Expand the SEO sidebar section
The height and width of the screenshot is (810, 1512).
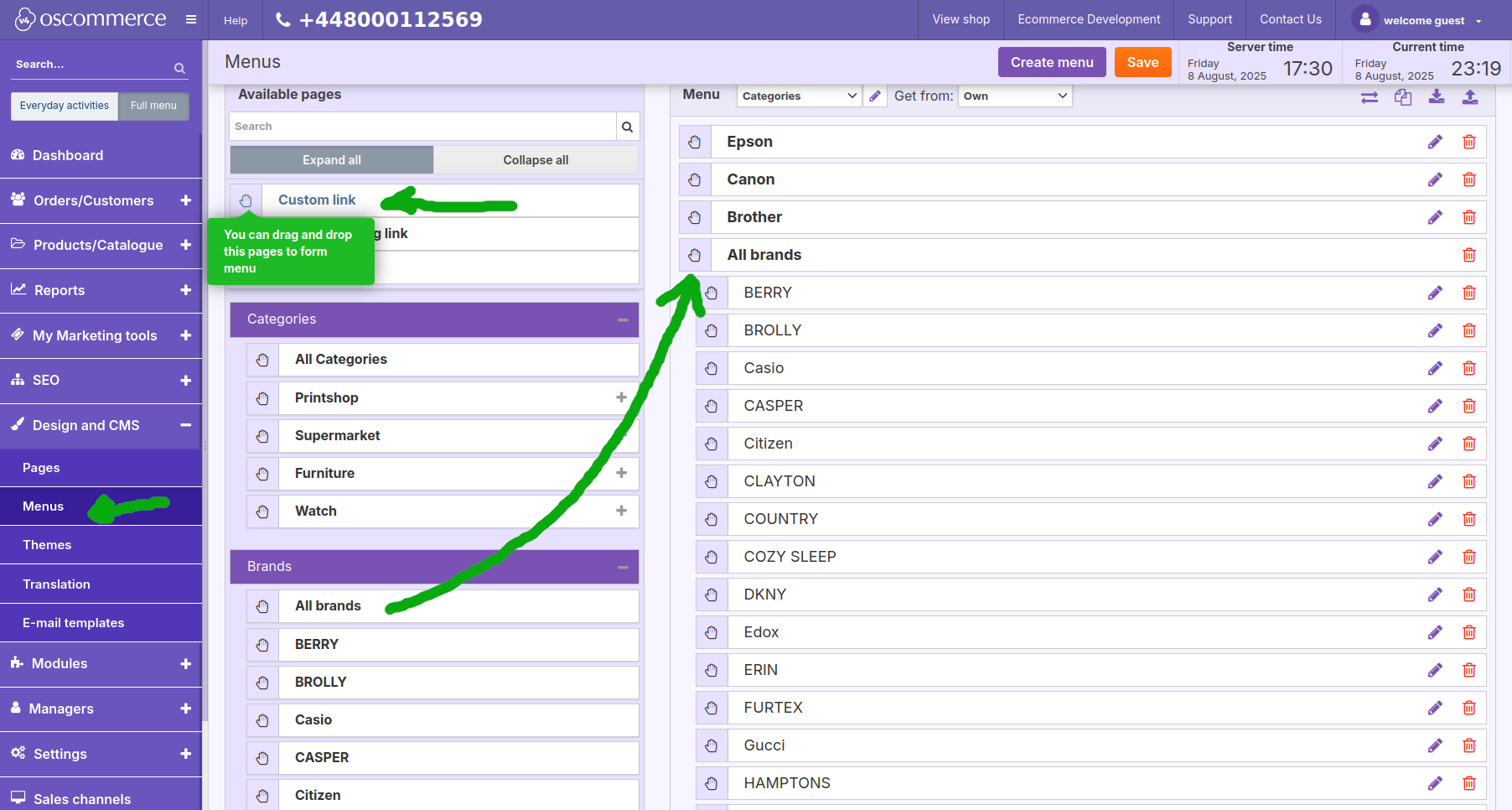click(185, 380)
